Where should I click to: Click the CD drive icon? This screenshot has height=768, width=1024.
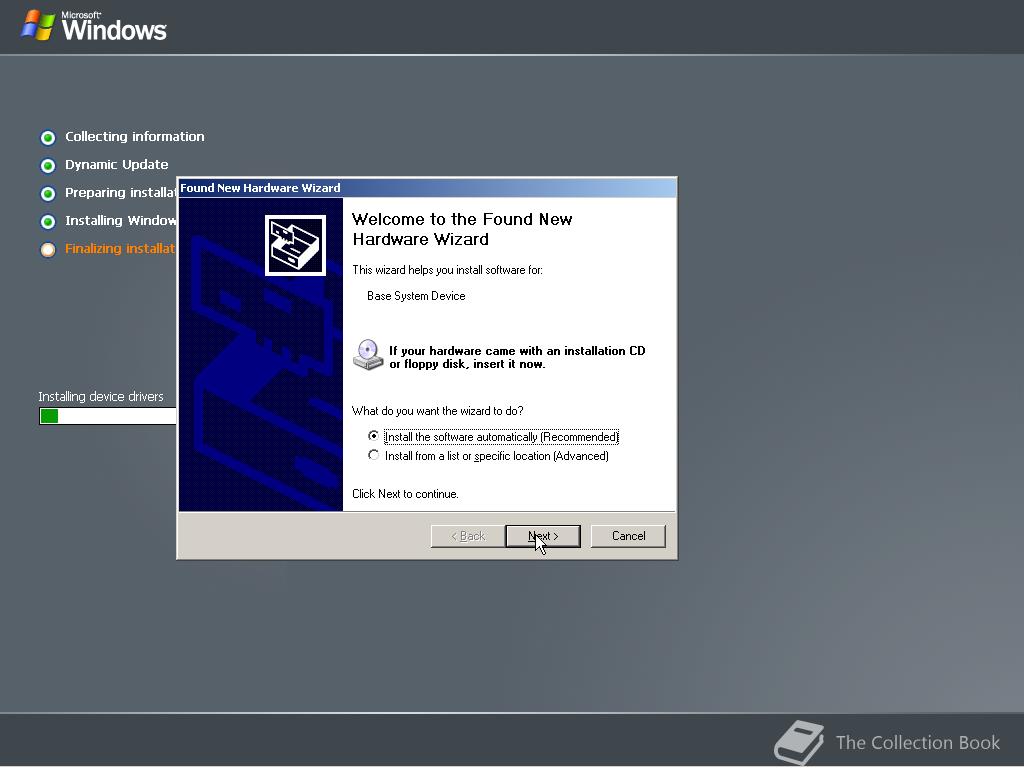click(x=368, y=355)
